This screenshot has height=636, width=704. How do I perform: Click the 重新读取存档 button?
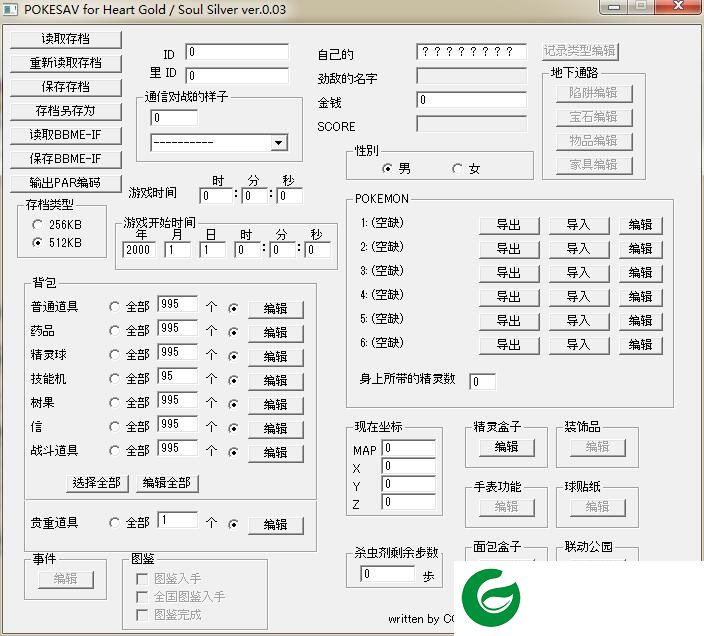click(x=66, y=63)
